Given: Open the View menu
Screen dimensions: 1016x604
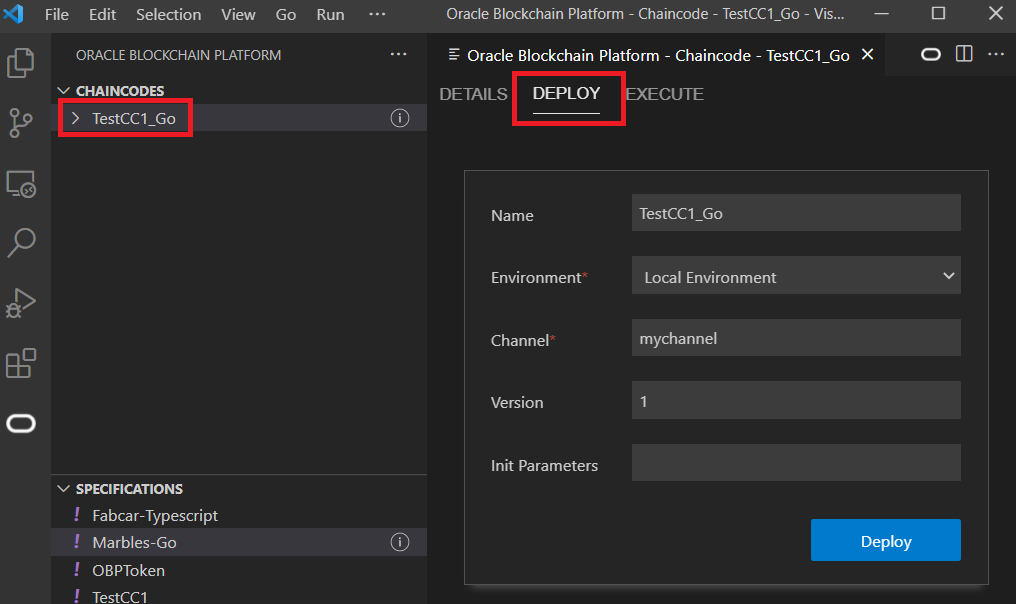Looking at the screenshot, I should click(238, 15).
